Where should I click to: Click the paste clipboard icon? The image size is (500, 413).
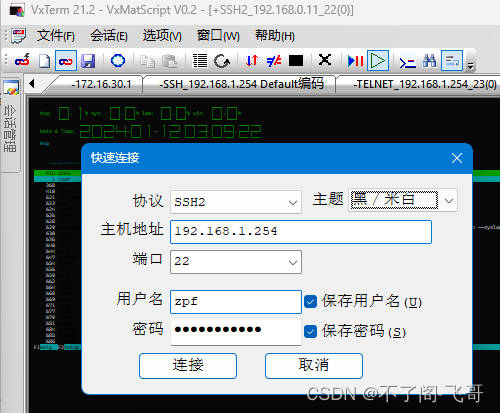[170, 61]
